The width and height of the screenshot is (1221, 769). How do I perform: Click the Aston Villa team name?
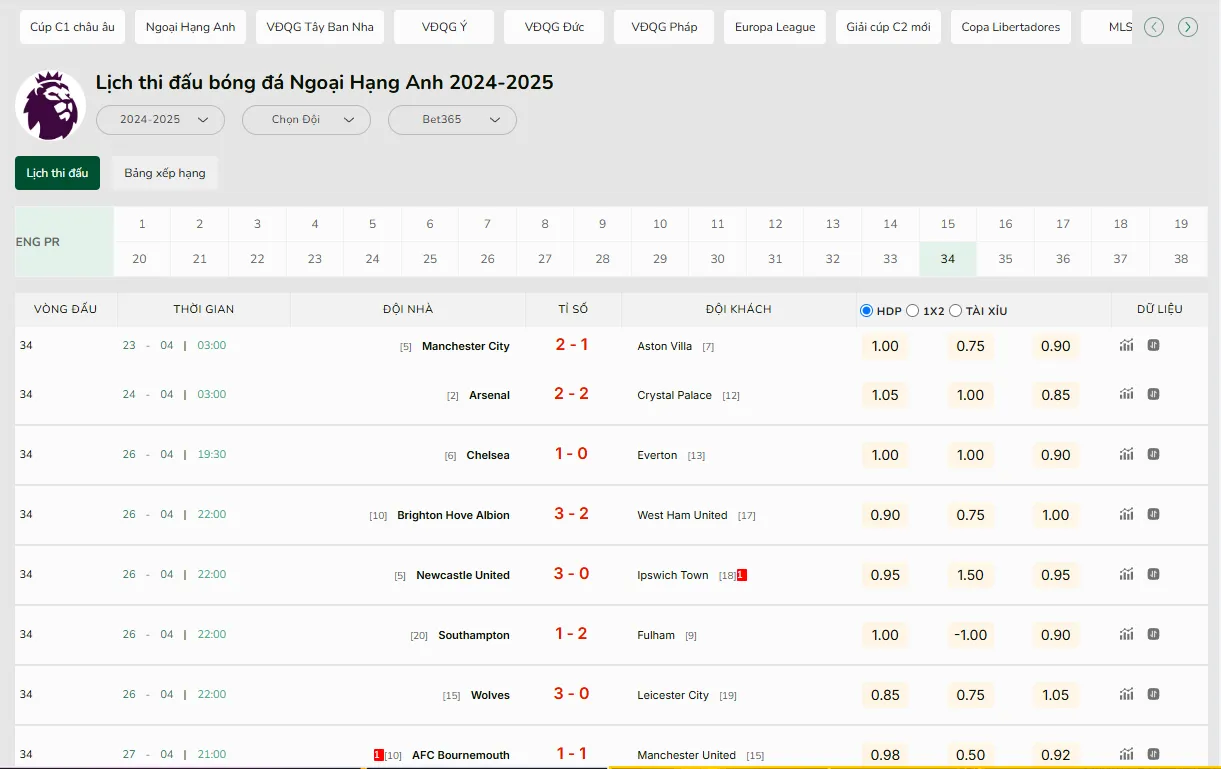665,346
